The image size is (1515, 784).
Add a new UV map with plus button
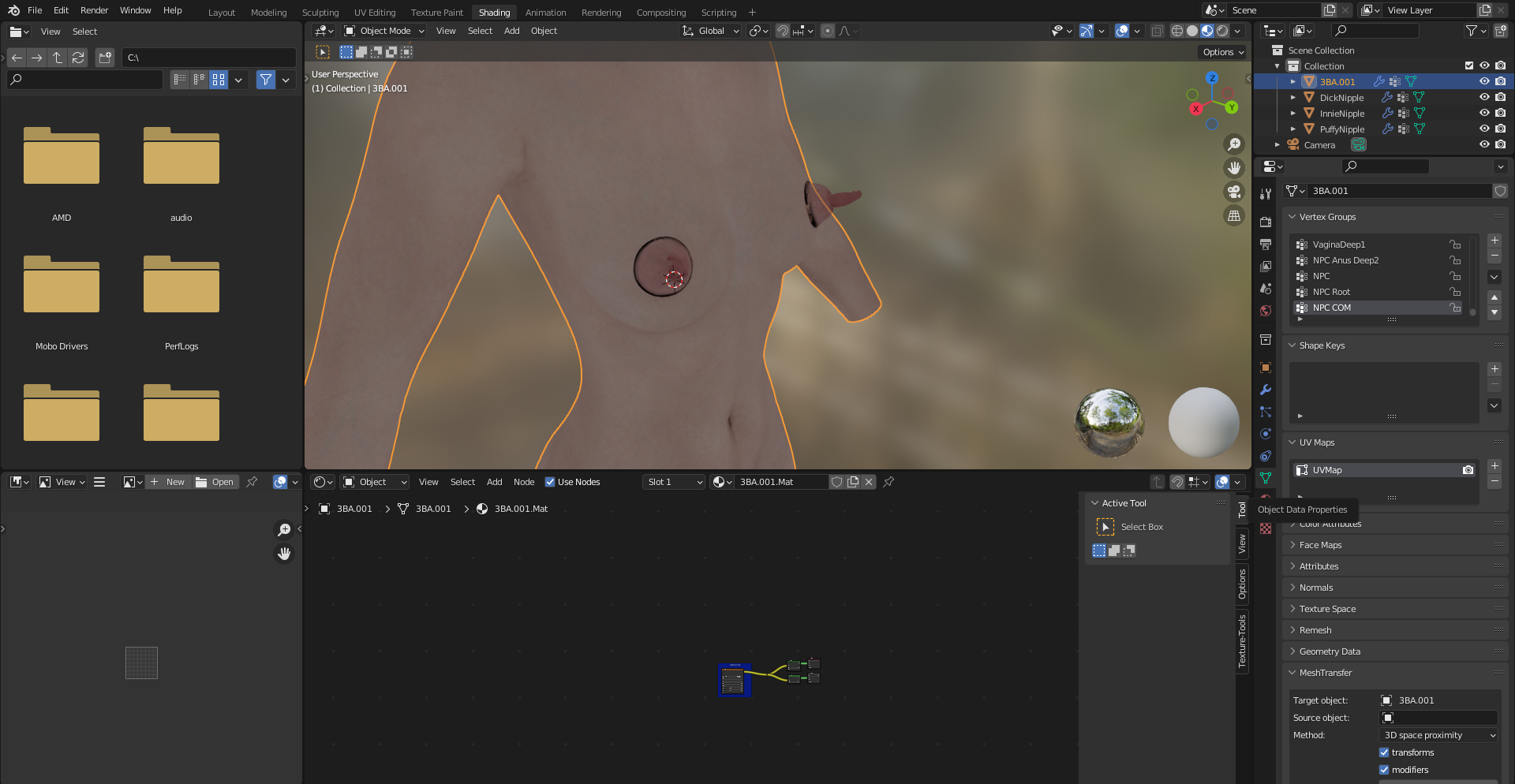[x=1494, y=466]
